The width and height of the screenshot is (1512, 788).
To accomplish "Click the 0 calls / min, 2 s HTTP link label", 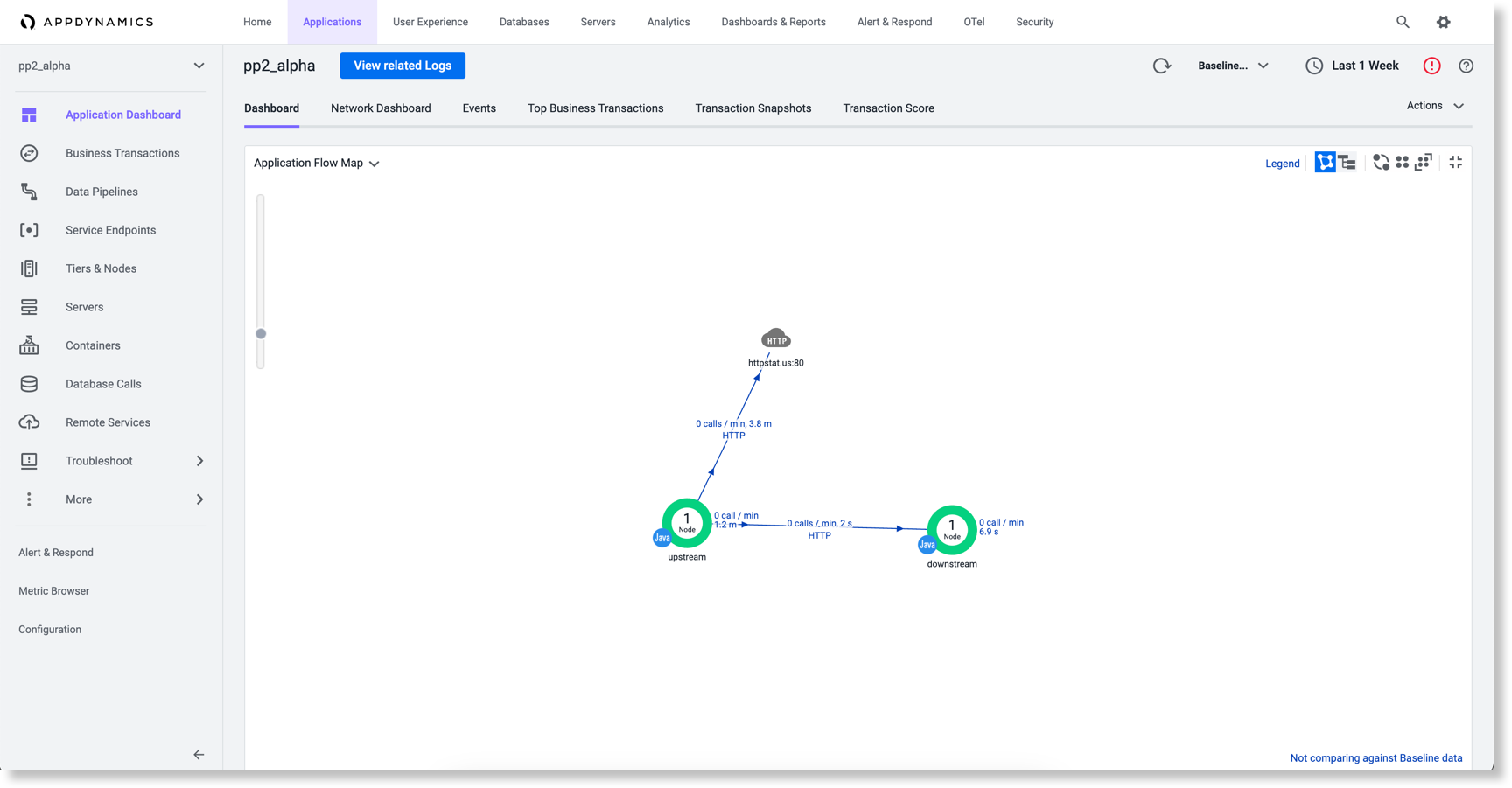I will point(820,529).
